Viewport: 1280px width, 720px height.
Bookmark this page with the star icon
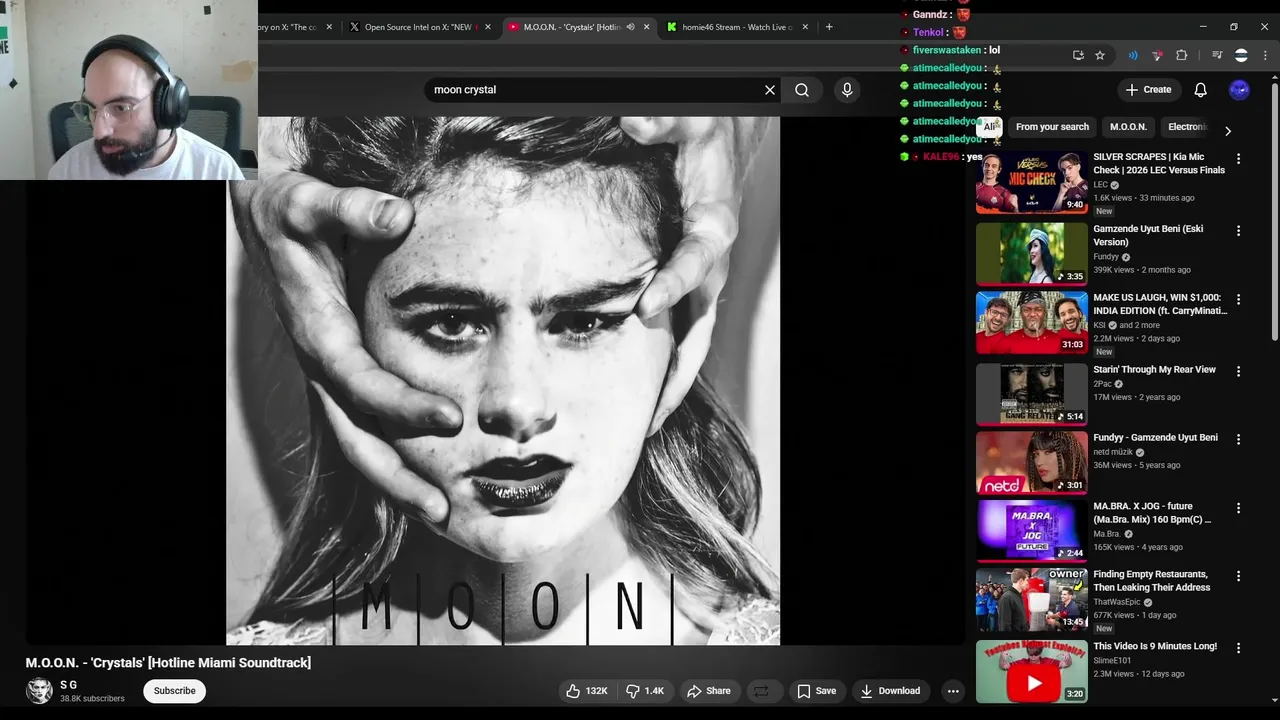click(x=1100, y=55)
